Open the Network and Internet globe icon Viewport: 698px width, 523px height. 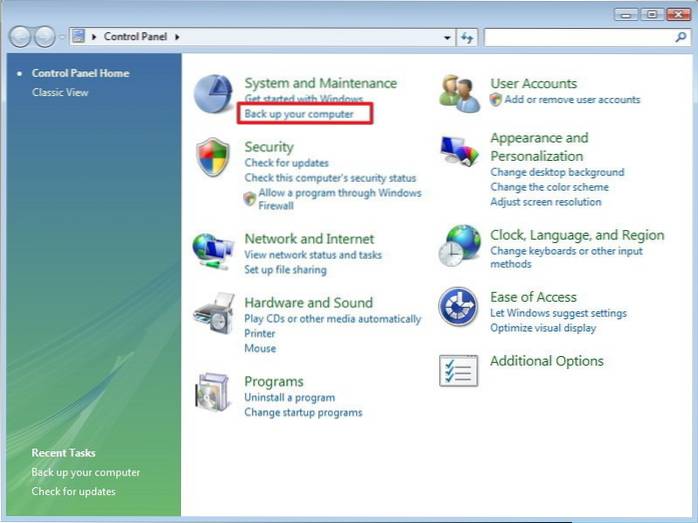point(213,249)
